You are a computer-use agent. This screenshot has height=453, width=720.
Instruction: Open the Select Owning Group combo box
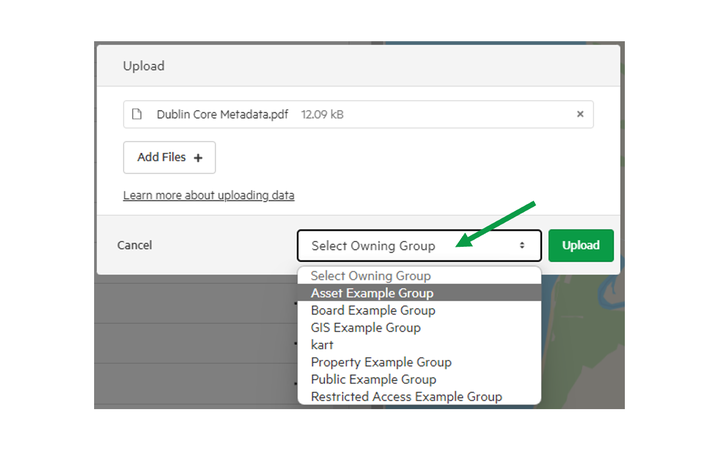[419, 246]
